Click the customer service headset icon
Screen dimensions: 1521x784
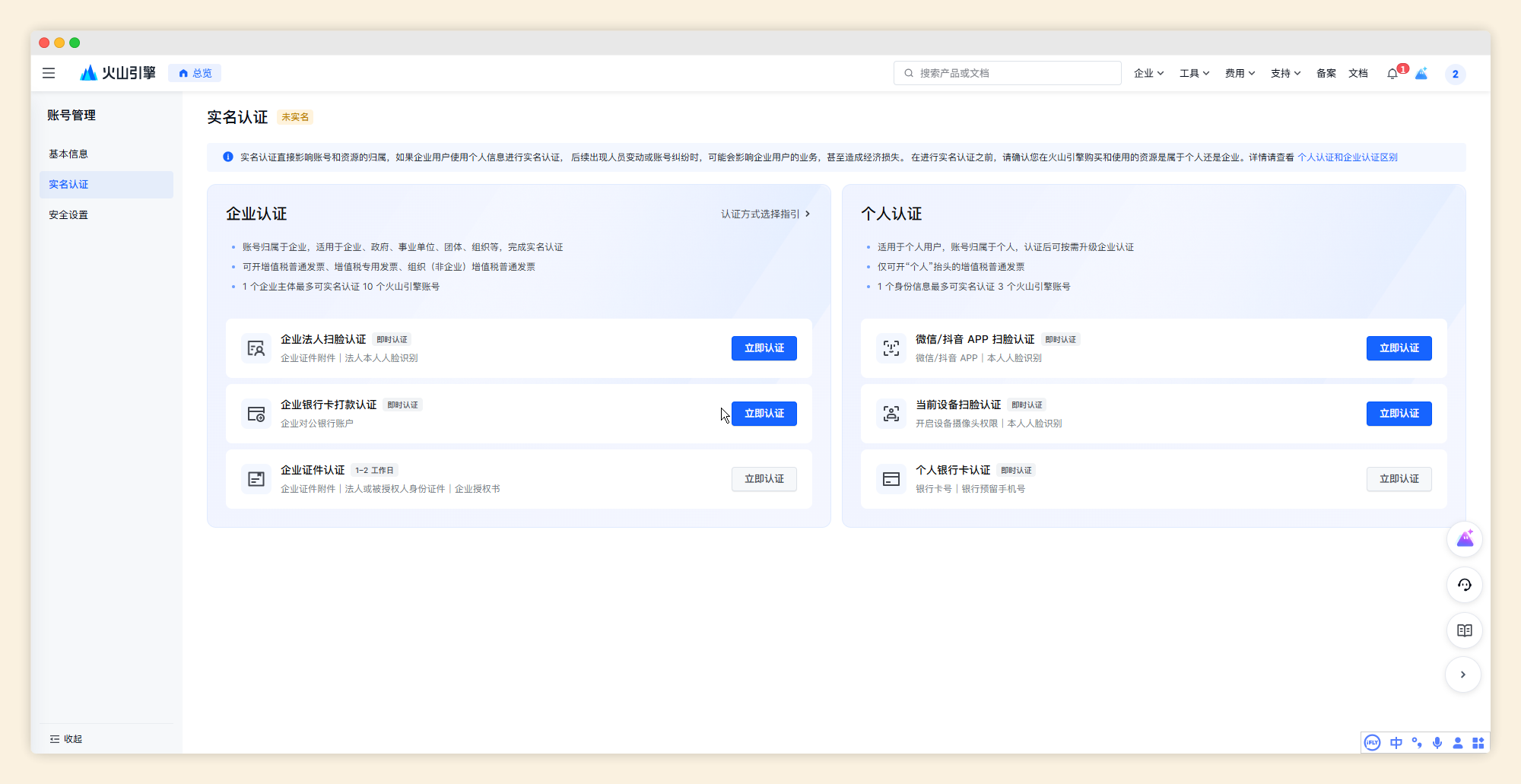pos(1464,585)
